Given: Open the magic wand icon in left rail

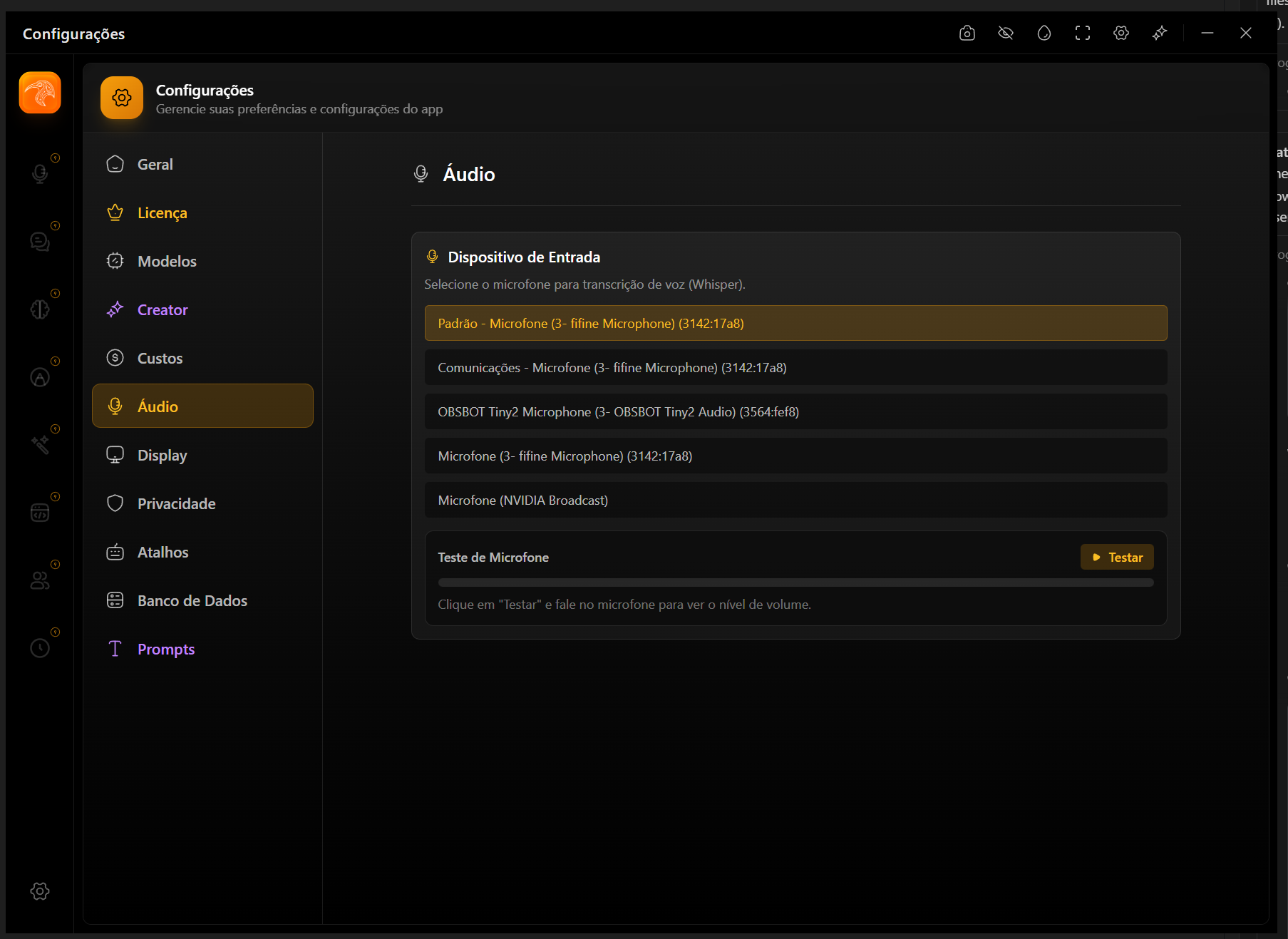Looking at the screenshot, I should coord(40,445).
